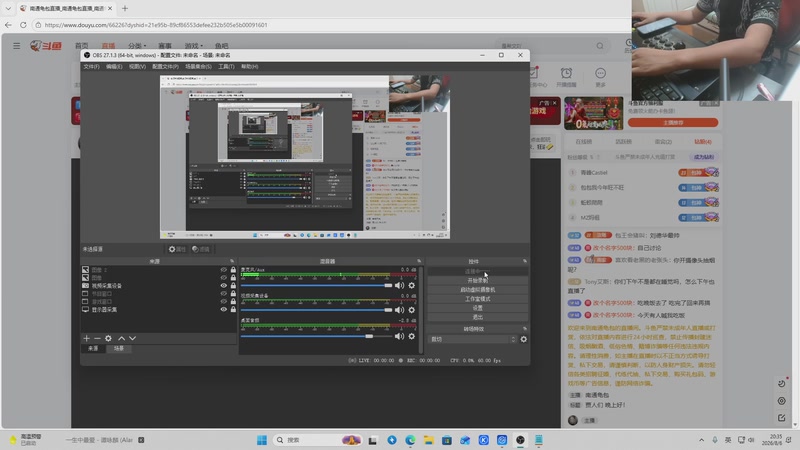Open 麦克风/Aux mixer settings gear
The width and height of the screenshot is (800, 450).
pos(412,285)
